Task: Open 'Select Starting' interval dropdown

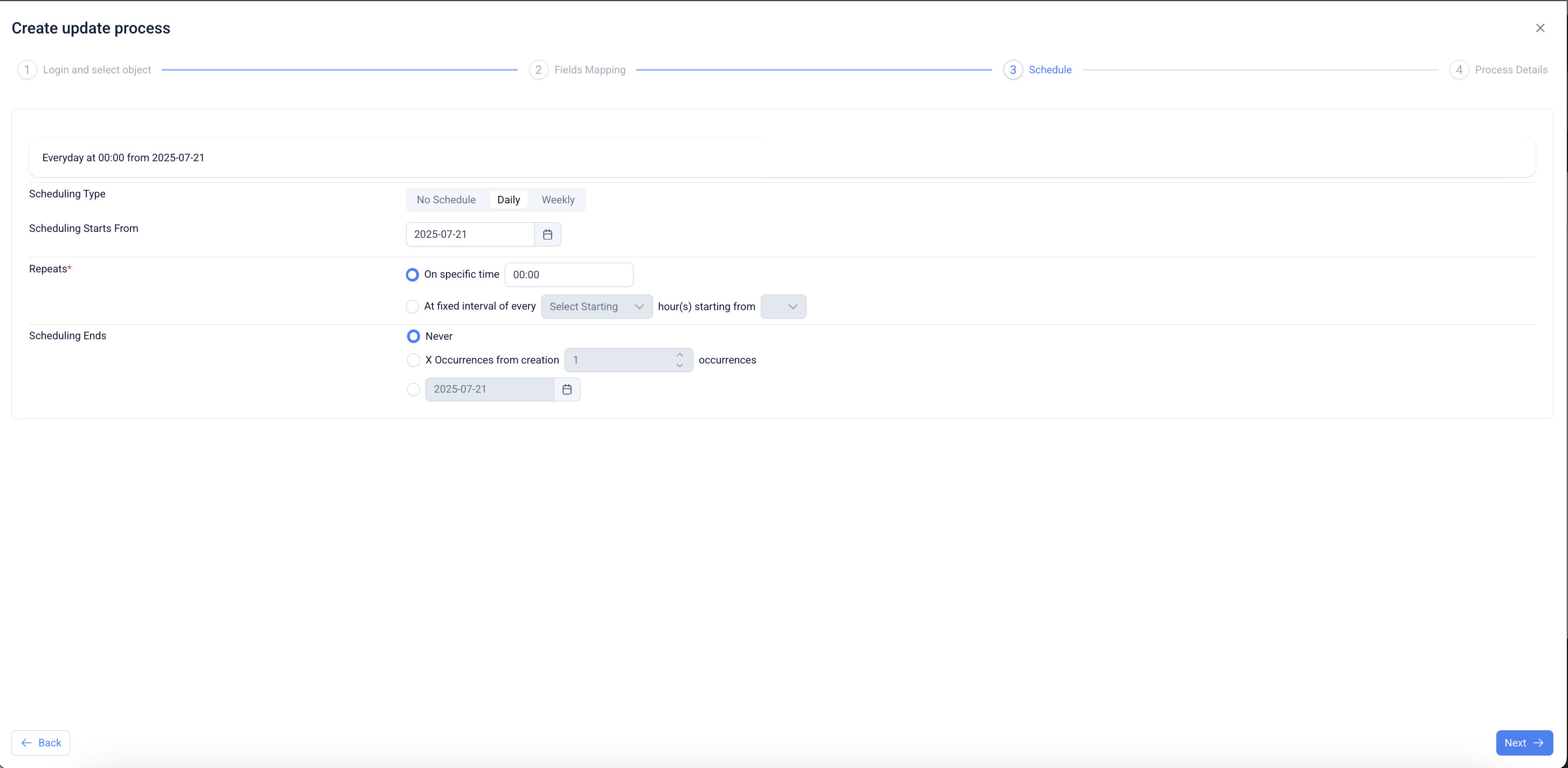Action: (x=596, y=307)
